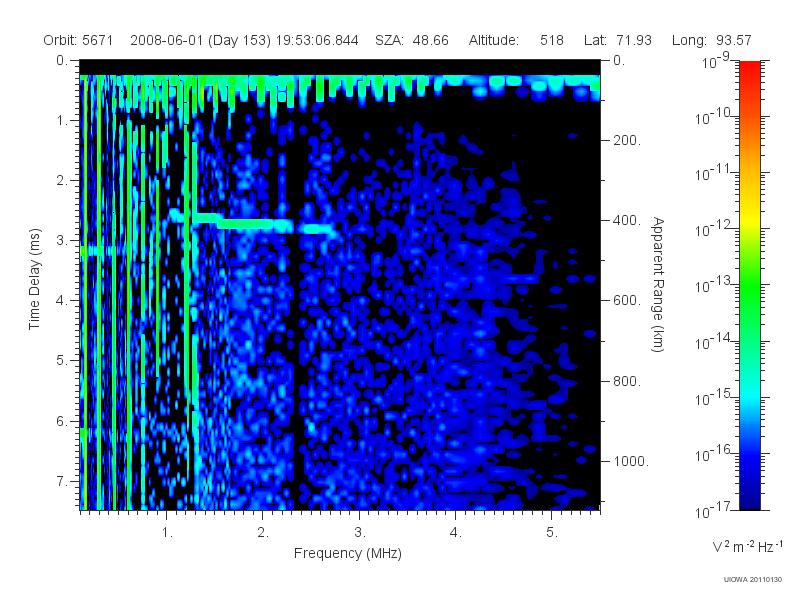The image size is (800, 600).
Task: Click the 1. frequency tick label
Action: pyautogui.click(x=167, y=533)
